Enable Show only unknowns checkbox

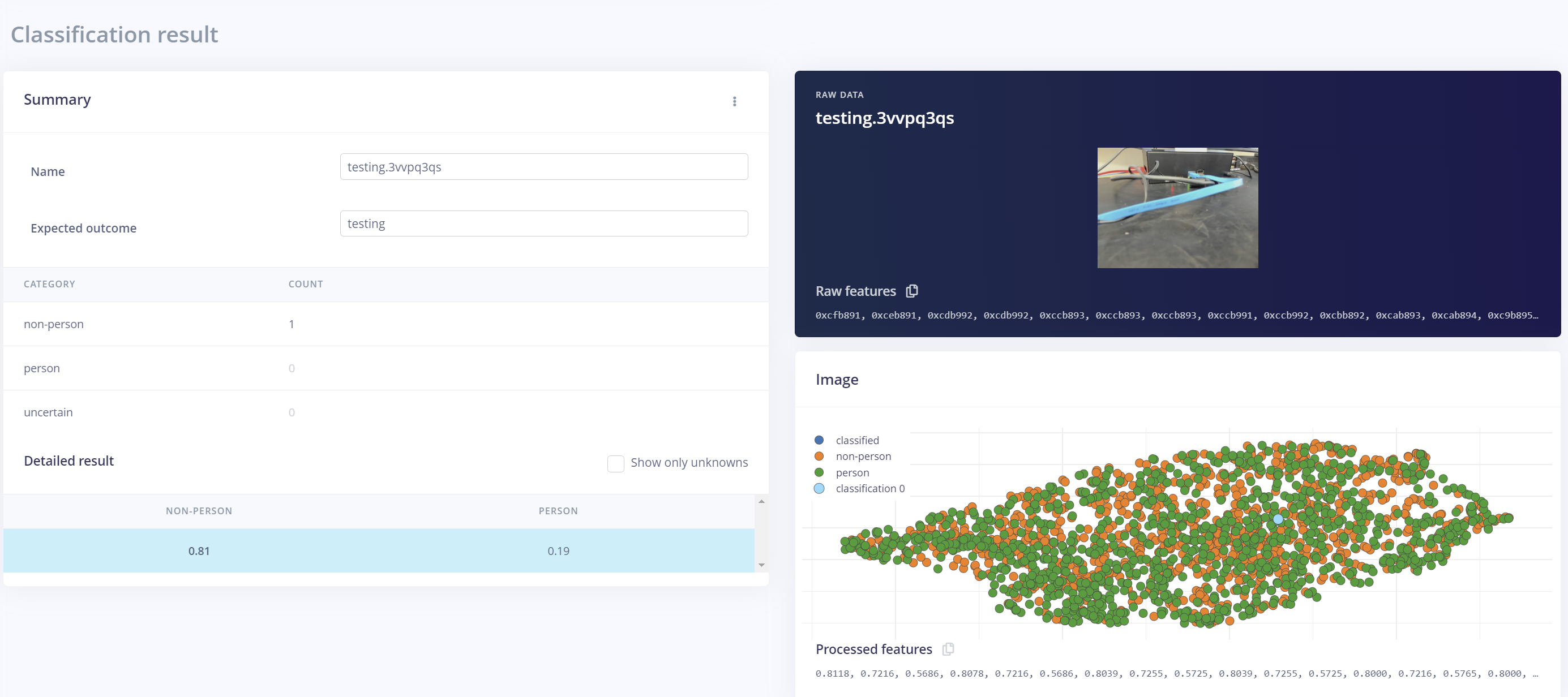click(615, 463)
